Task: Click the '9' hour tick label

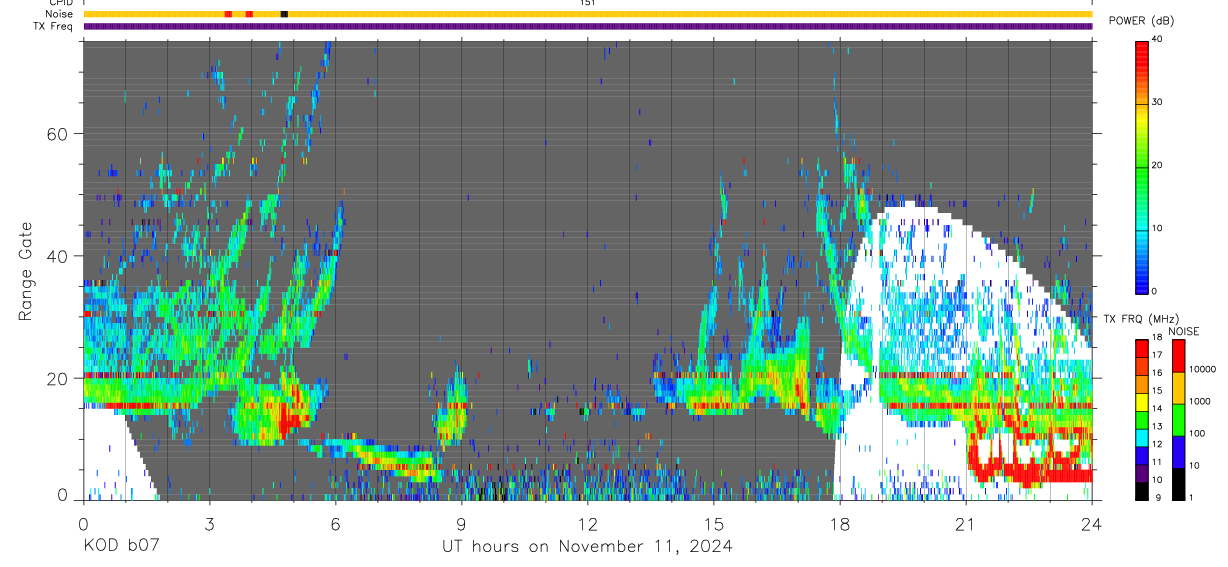Action: [461, 523]
